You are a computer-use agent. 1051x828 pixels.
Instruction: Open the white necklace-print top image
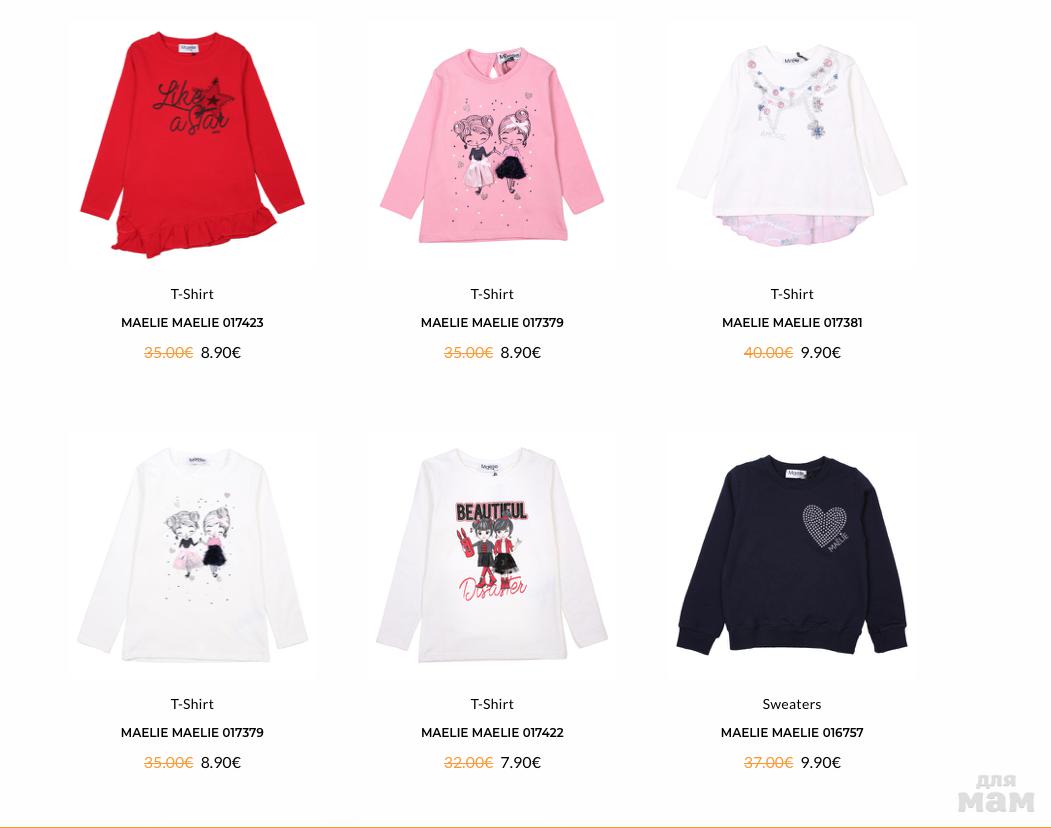coord(792,143)
